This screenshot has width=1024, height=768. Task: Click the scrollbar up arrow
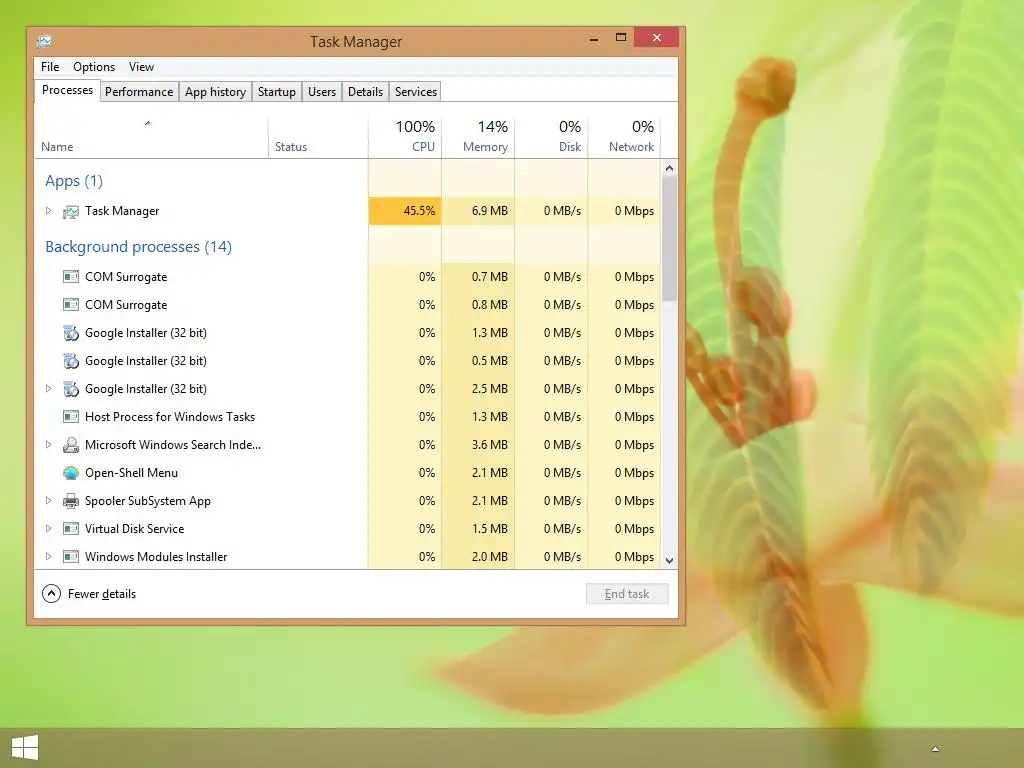click(669, 168)
